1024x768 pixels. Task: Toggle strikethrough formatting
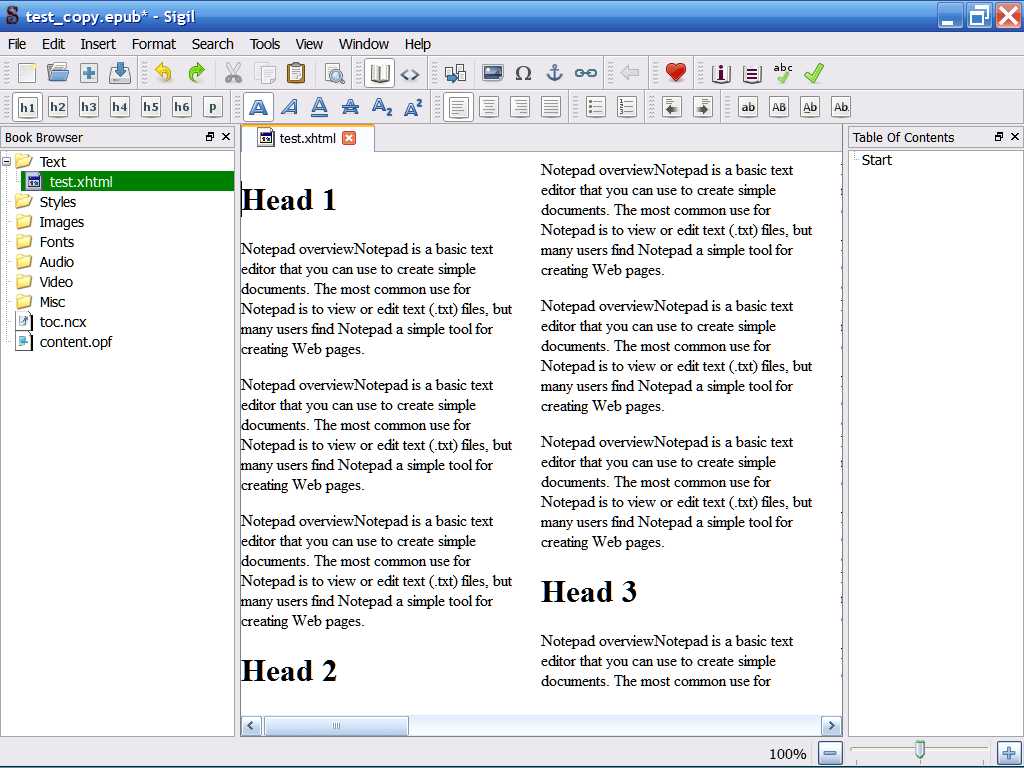click(351, 107)
